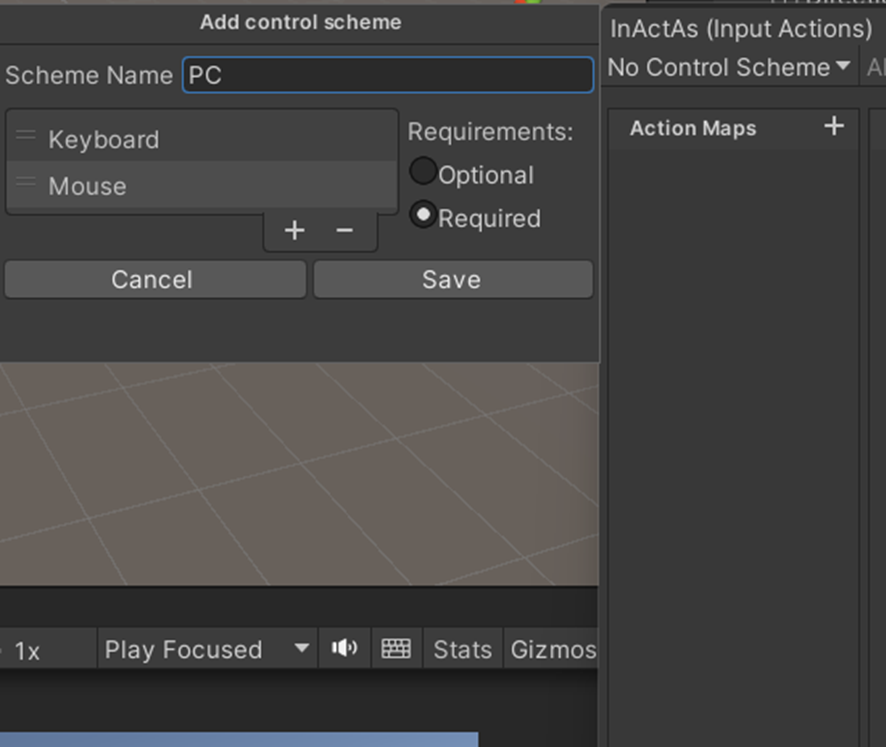
Task: Toggle Gizmos in the Game view
Action: click(553, 649)
